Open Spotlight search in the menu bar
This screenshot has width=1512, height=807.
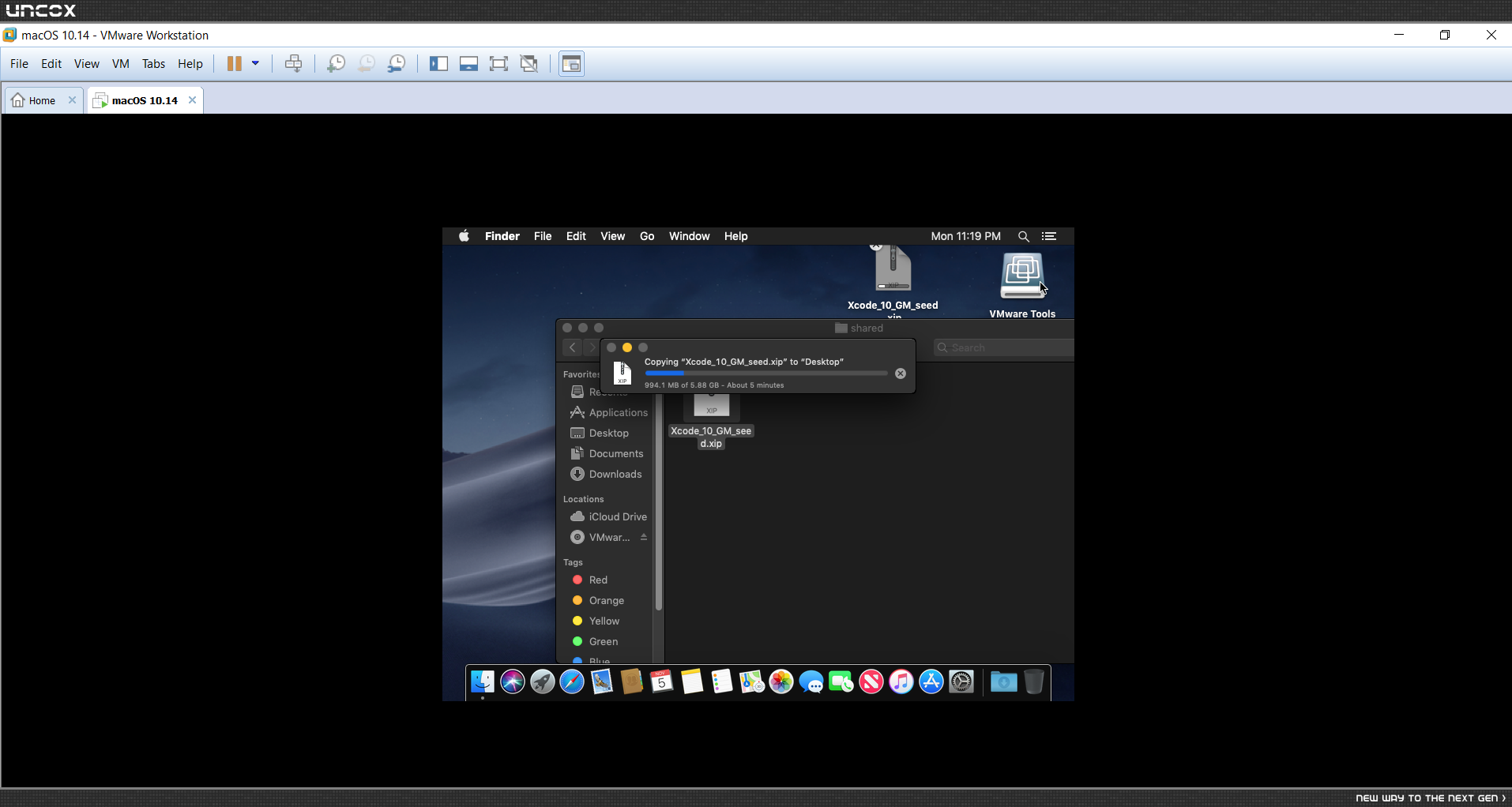(1024, 236)
